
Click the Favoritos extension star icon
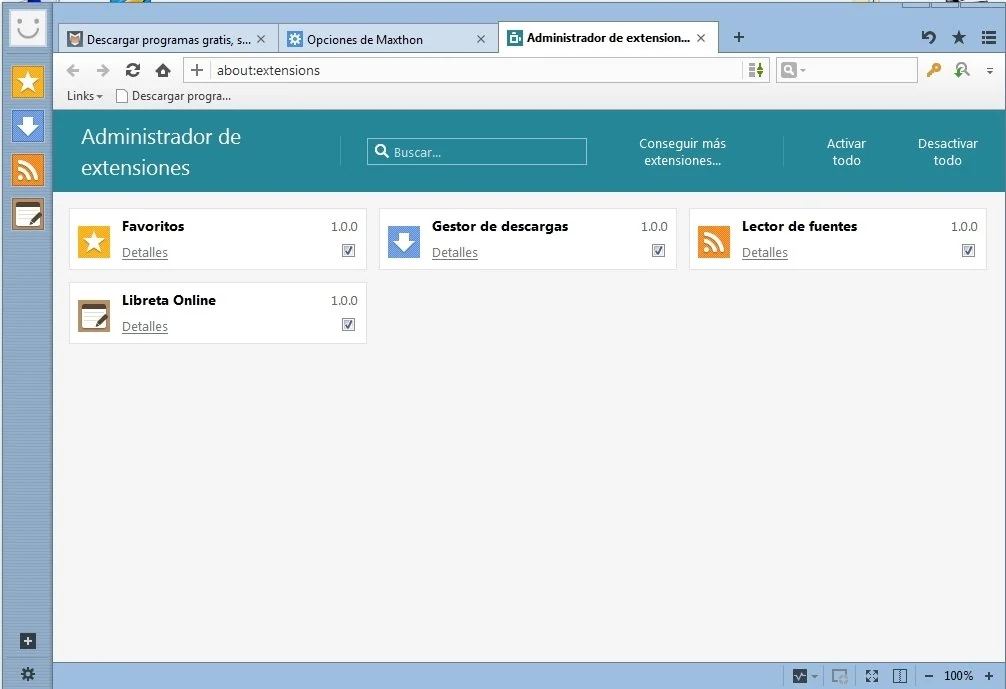pos(94,242)
